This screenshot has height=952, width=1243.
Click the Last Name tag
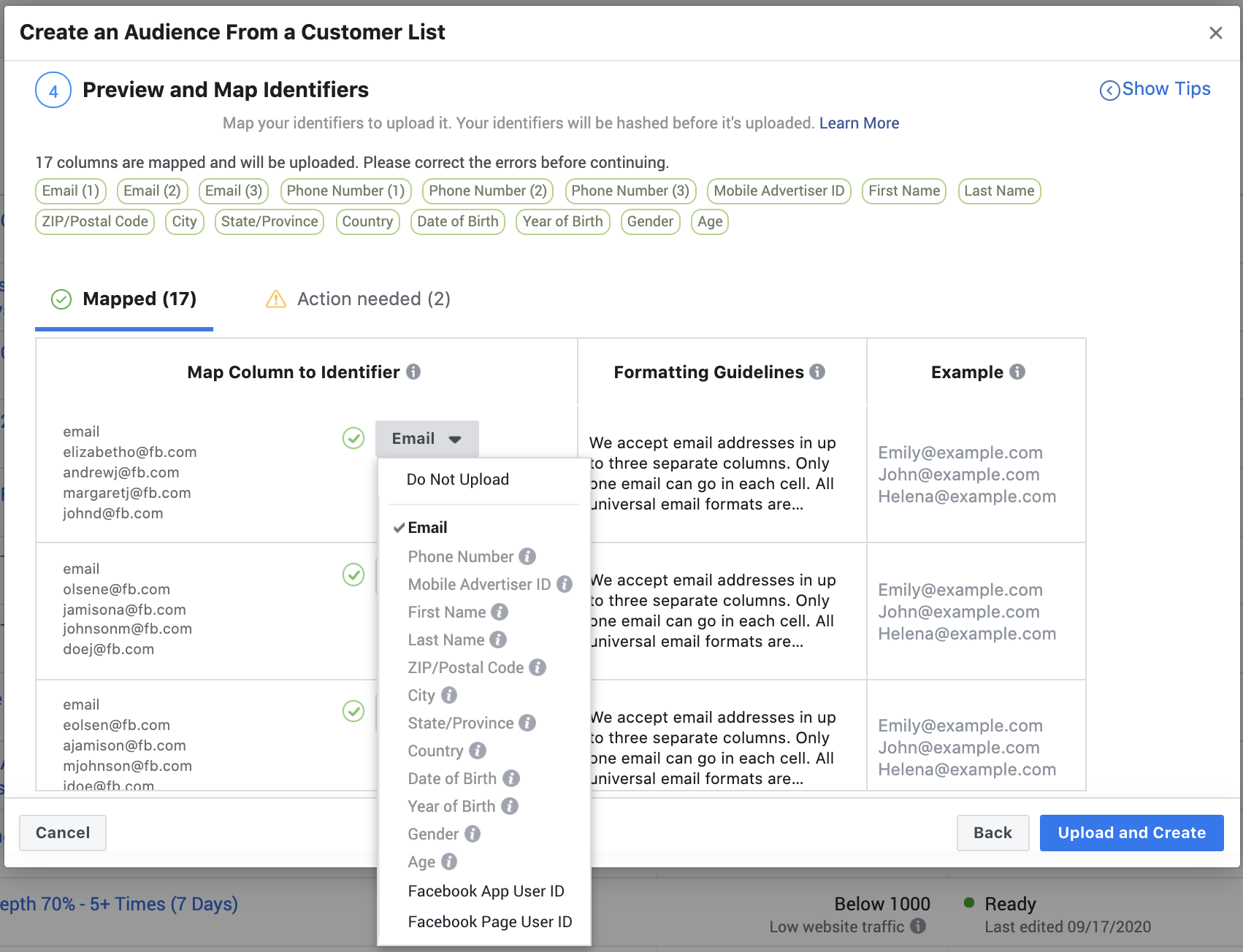tap(999, 191)
